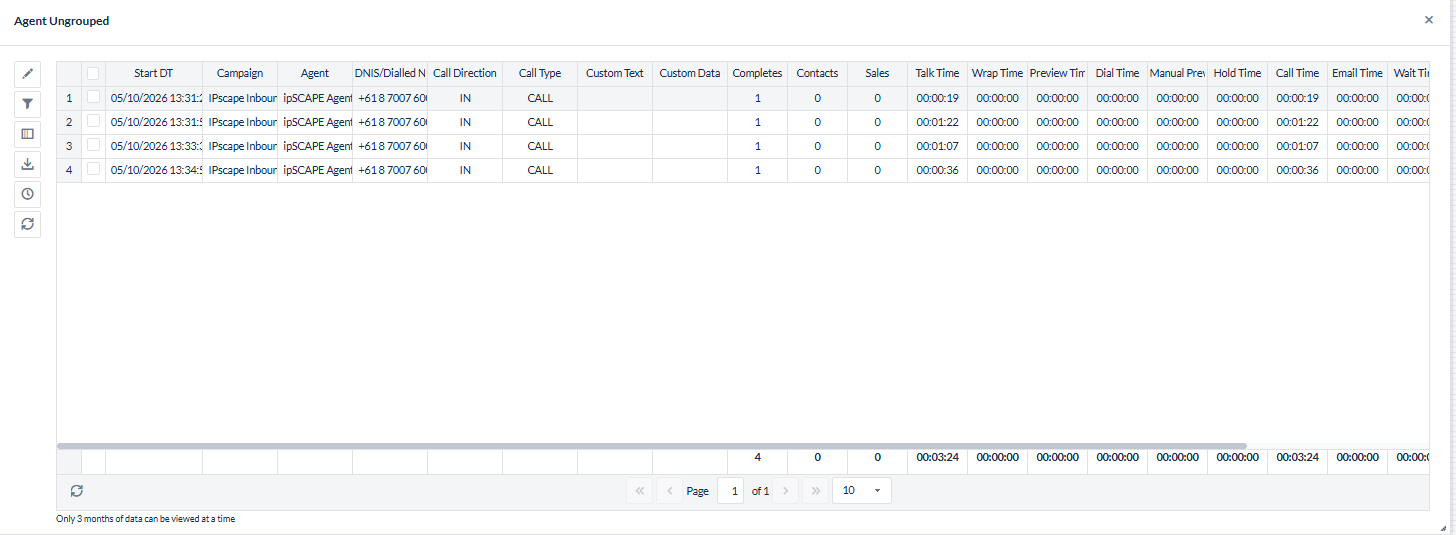The width and height of the screenshot is (1456, 535).
Task: Select Talk Time cell 00:01:07
Action: coord(937,146)
